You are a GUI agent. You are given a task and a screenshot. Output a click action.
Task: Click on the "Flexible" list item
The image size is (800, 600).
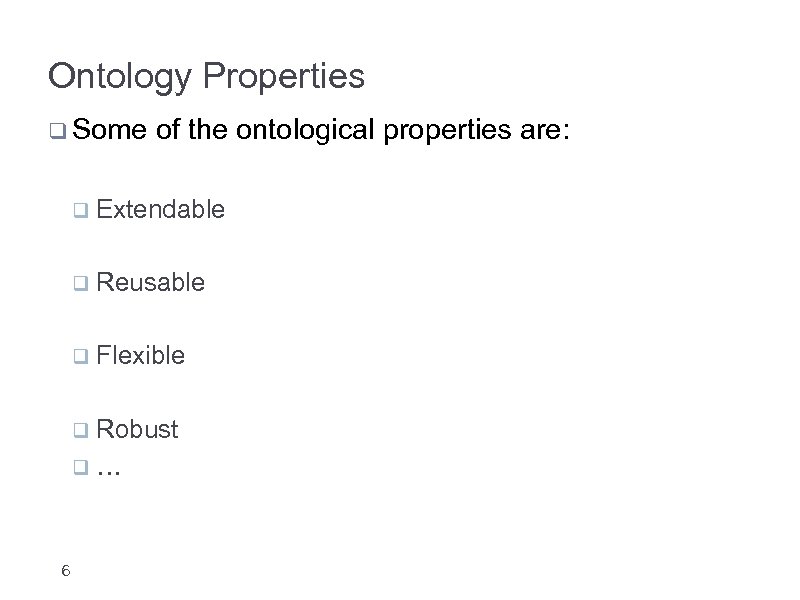click(x=141, y=355)
